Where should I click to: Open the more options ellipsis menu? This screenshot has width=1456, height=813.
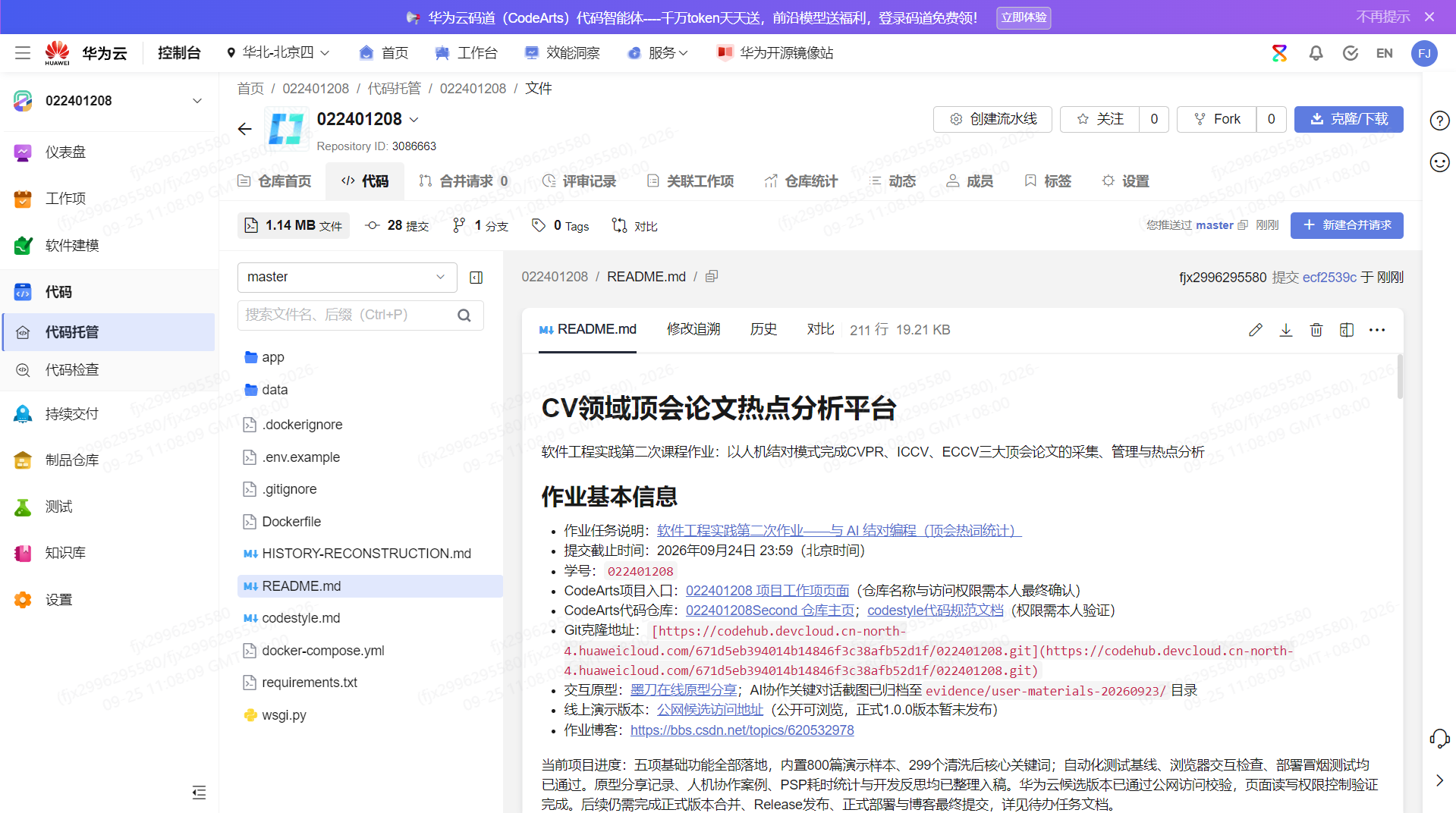(x=1377, y=330)
